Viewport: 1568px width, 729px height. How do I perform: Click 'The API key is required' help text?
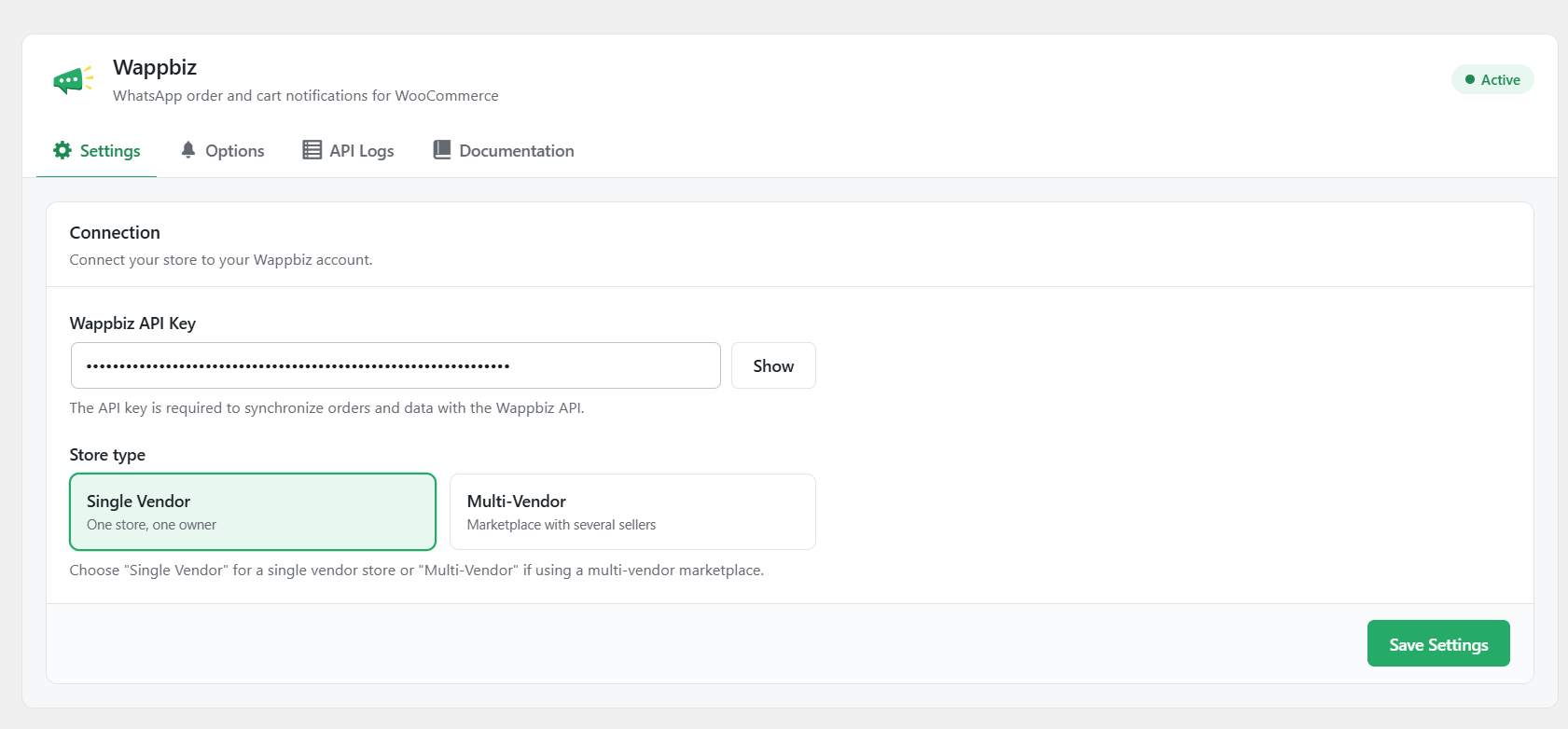pyautogui.click(x=327, y=408)
